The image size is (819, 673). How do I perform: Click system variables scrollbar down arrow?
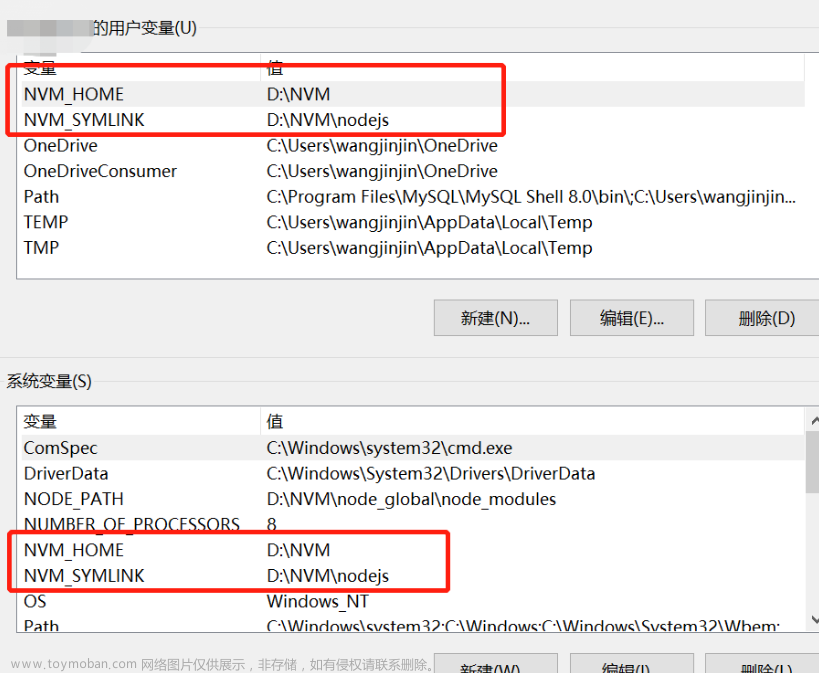813,620
